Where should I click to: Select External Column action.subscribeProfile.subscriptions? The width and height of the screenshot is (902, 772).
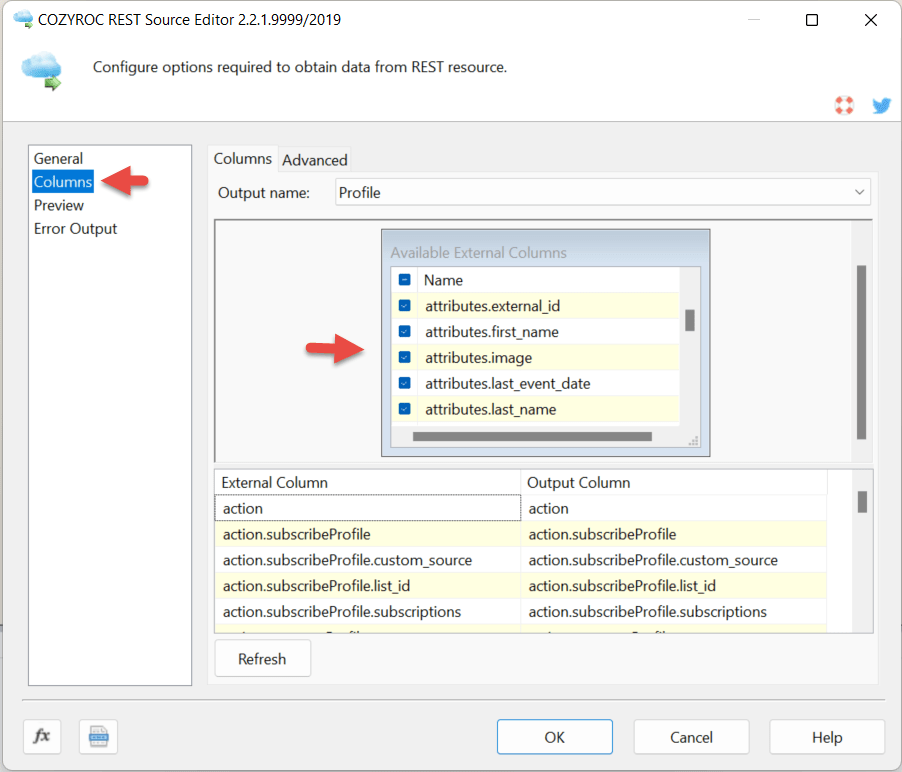click(368, 612)
